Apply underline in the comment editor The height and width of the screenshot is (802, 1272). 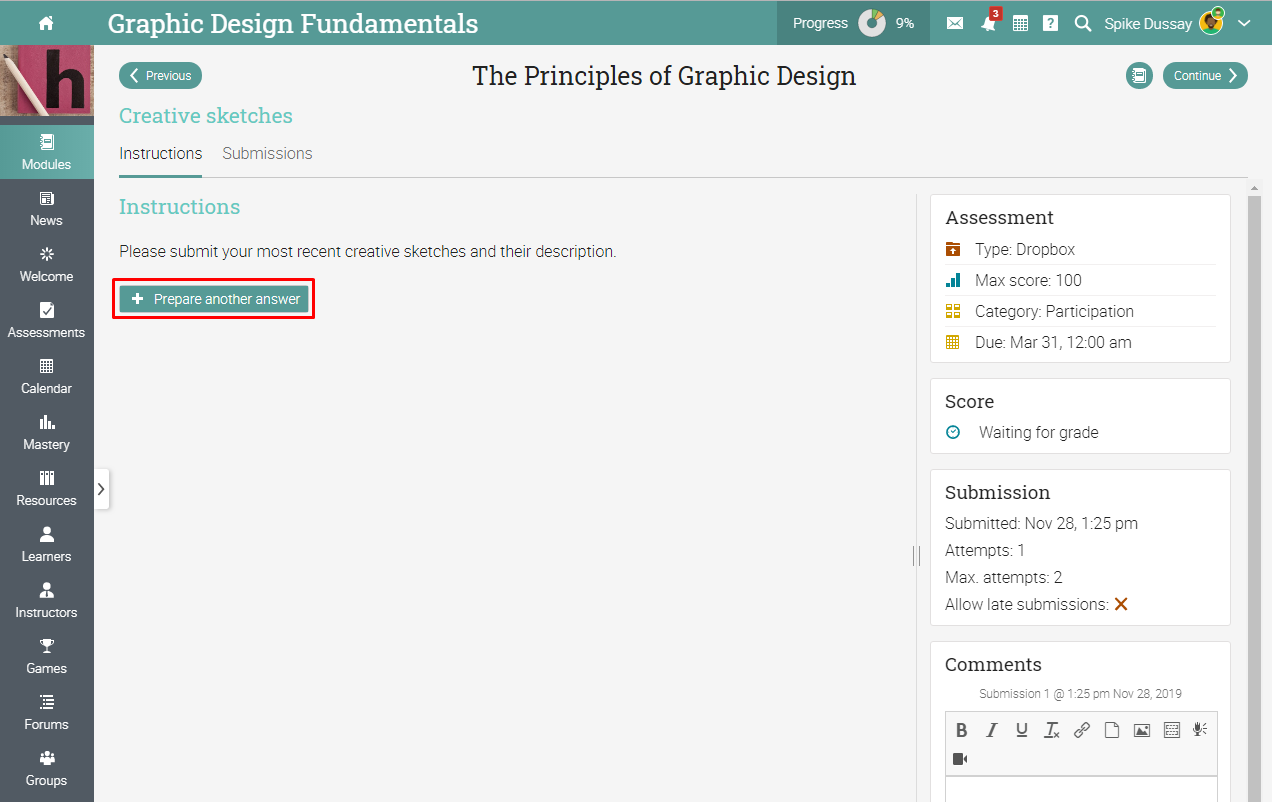click(1021, 730)
